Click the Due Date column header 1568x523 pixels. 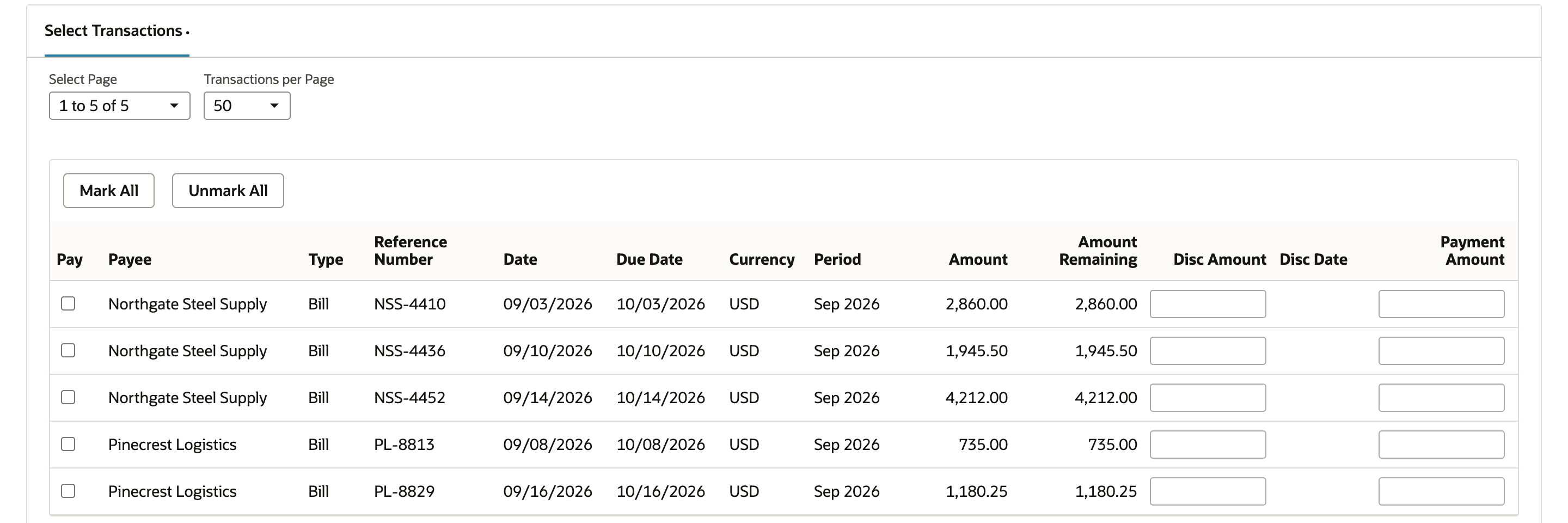[650, 259]
